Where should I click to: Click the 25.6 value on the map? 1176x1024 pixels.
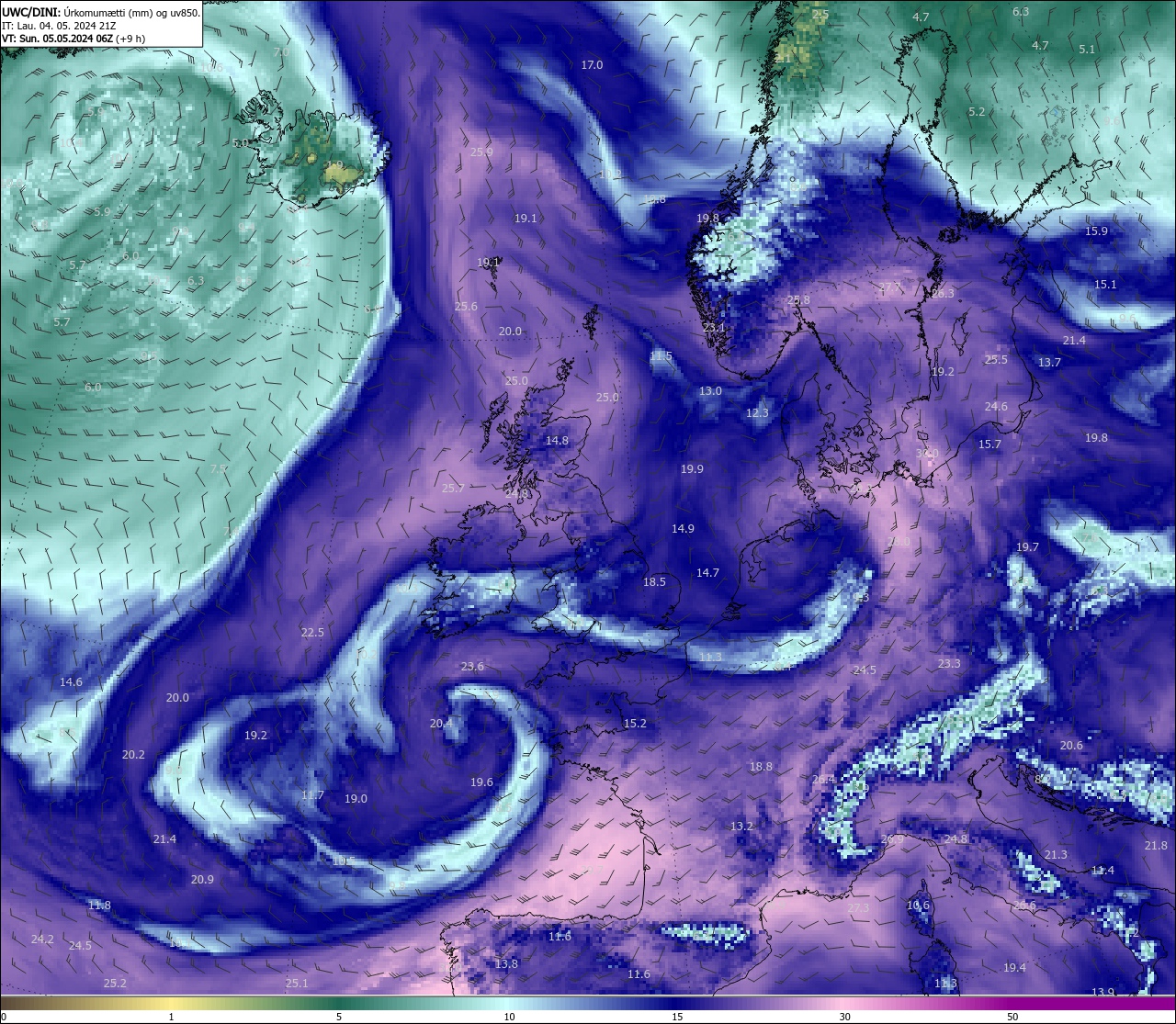click(x=466, y=307)
